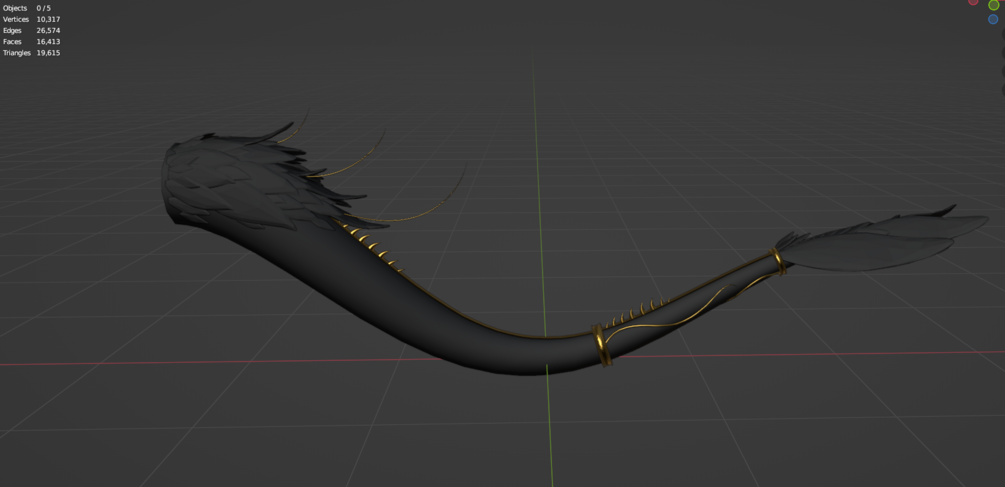Click the red negative X axis gizmo circle

click(973, 2)
